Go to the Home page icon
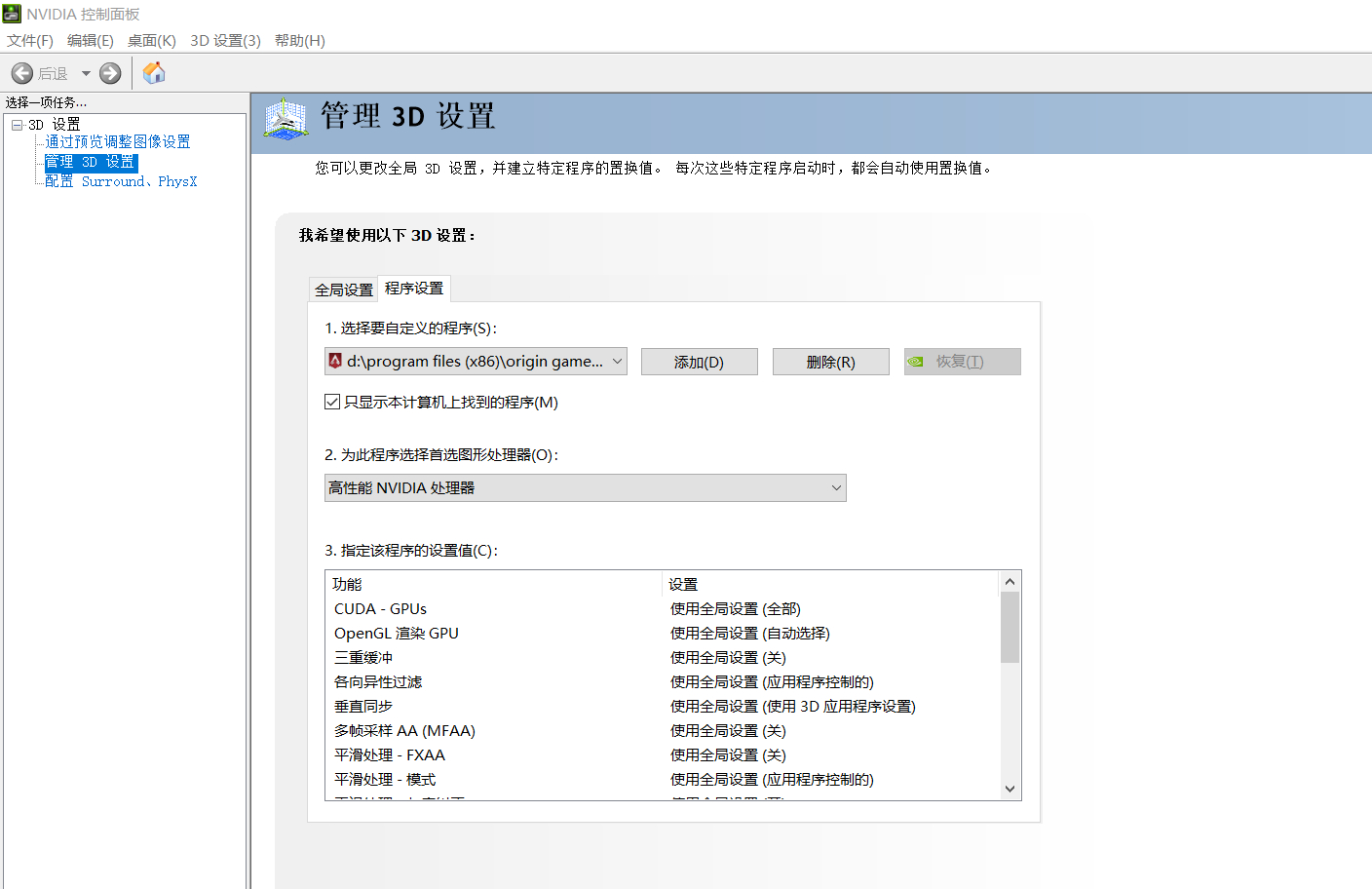Screen dimensions: 1372x889 pos(154,73)
